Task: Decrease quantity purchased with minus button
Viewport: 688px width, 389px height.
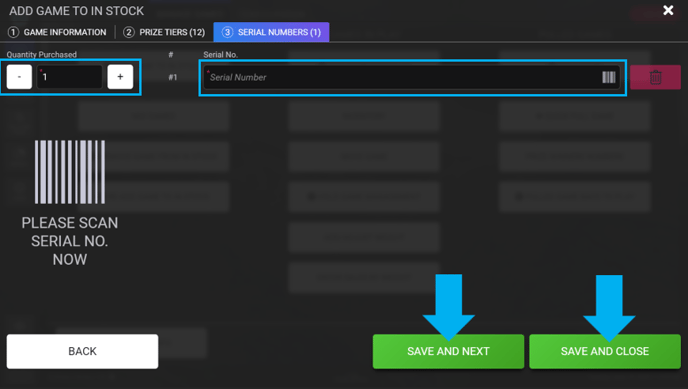Action: 19,77
